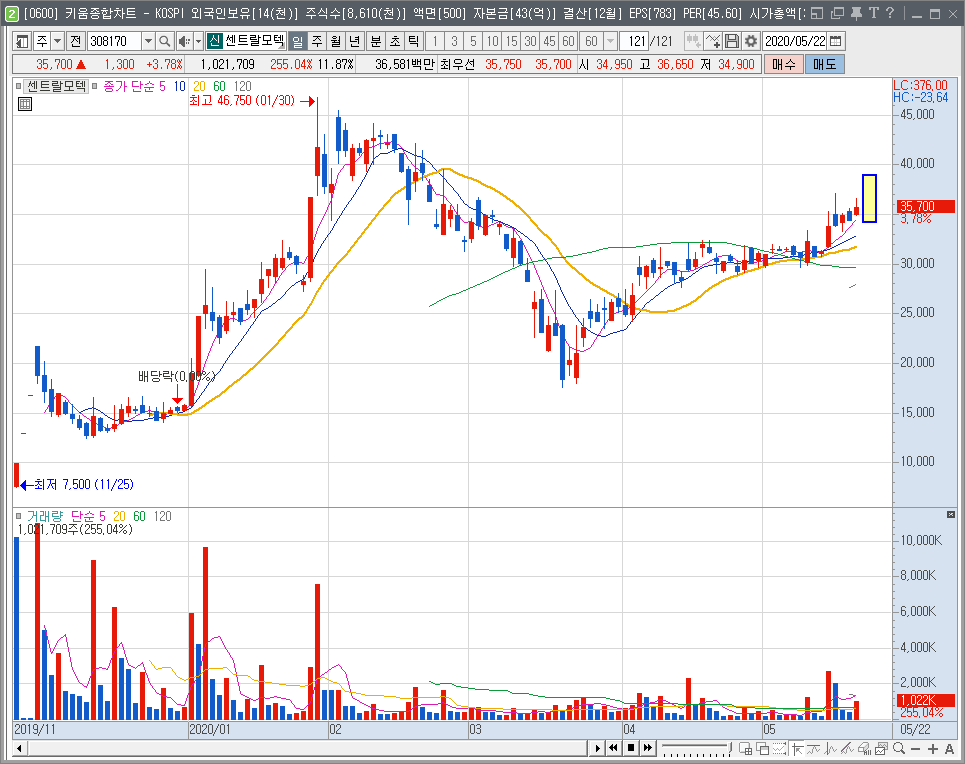Image resolution: width=965 pixels, height=764 pixels.
Task: Add a comparison chart overlay icon
Action: pos(694,41)
